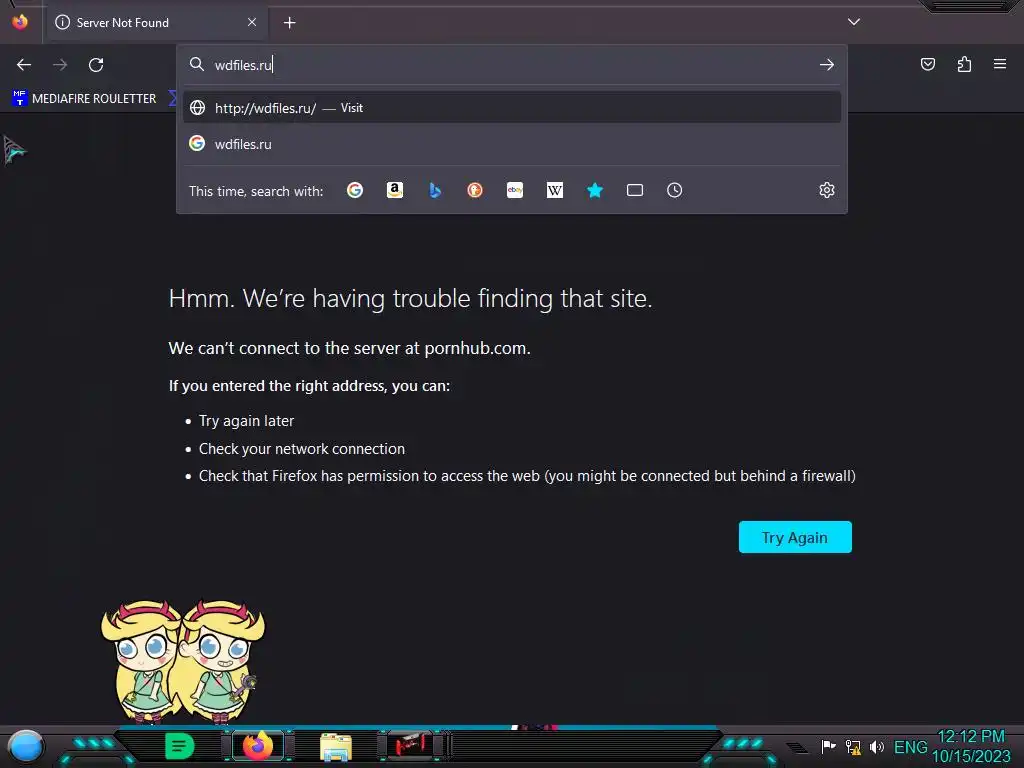Open the green notes app on taskbar
The width and height of the screenshot is (1024, 768).
179,746
